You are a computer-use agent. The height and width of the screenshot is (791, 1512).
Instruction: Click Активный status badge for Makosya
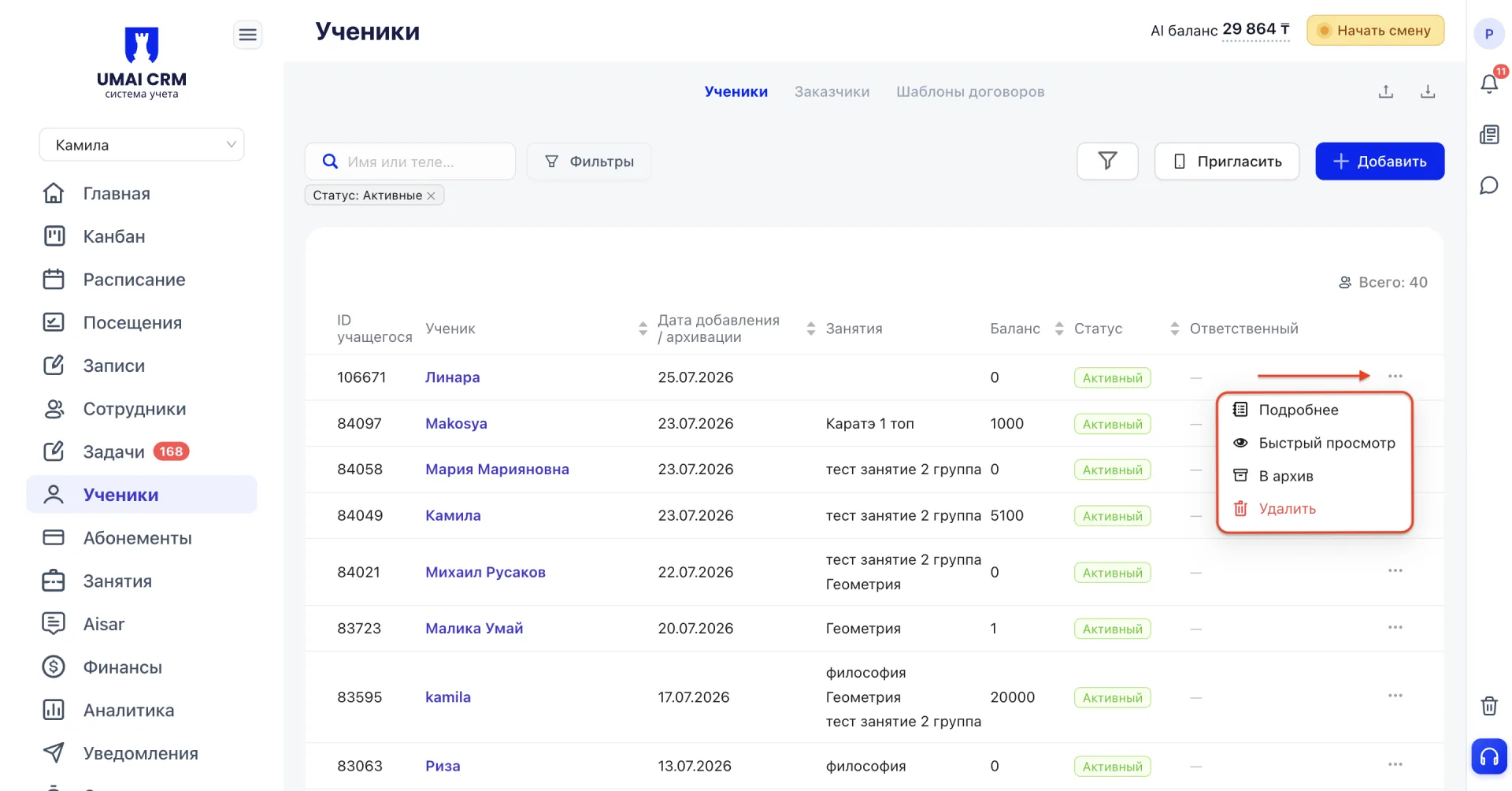[1112, 424]
